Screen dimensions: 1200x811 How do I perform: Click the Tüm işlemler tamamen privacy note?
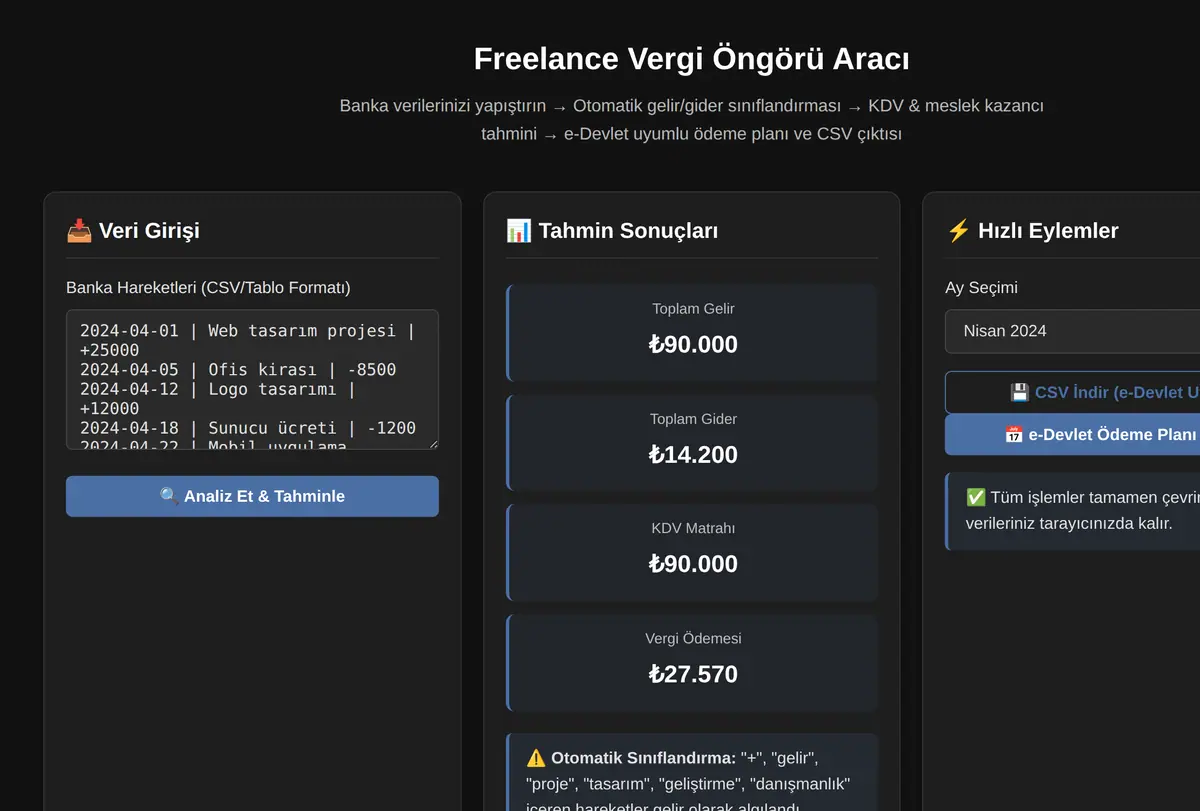point(1072,511)
